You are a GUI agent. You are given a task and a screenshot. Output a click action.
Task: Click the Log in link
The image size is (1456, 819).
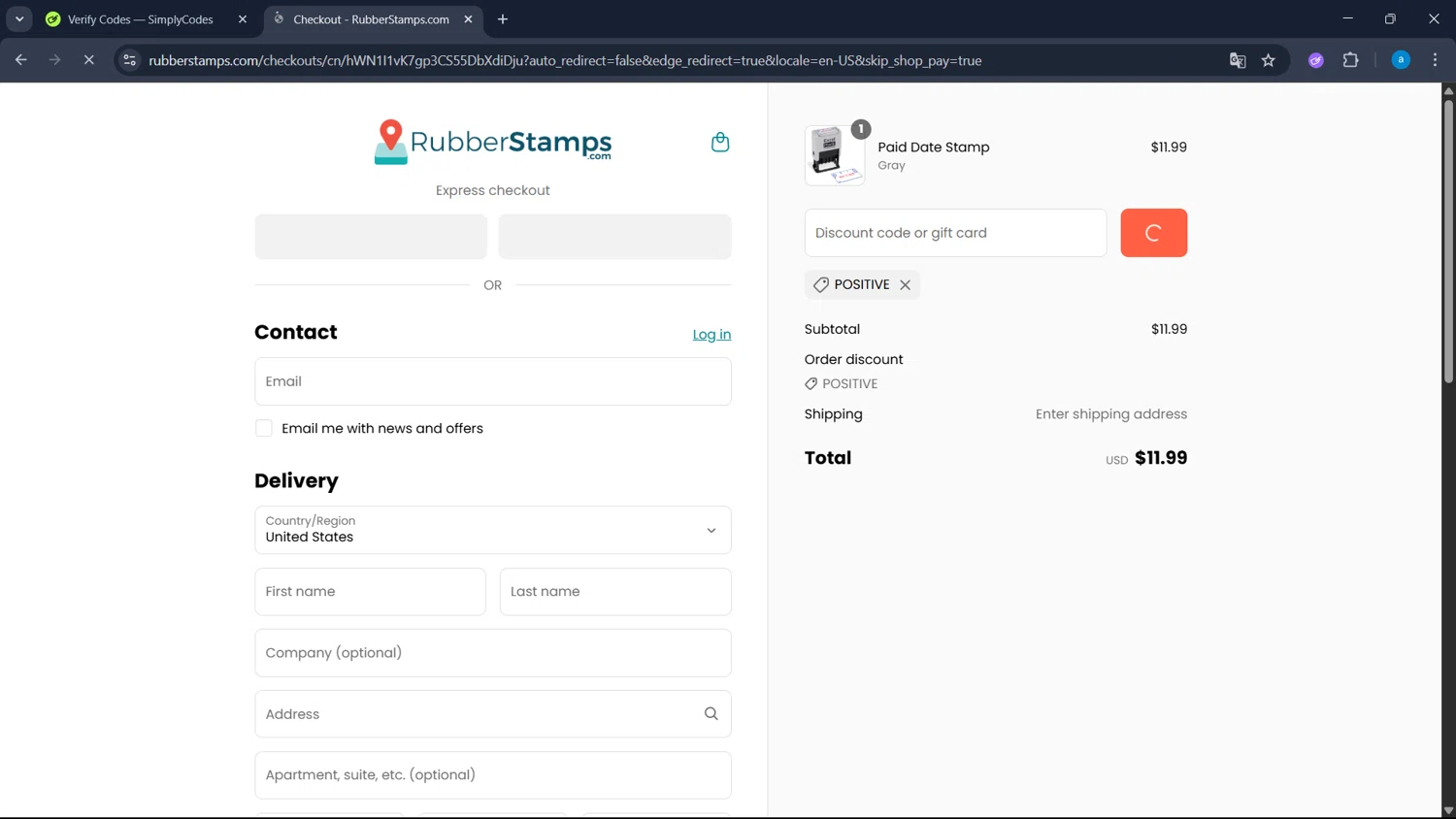pyautogui.click(x=711, y=334)
